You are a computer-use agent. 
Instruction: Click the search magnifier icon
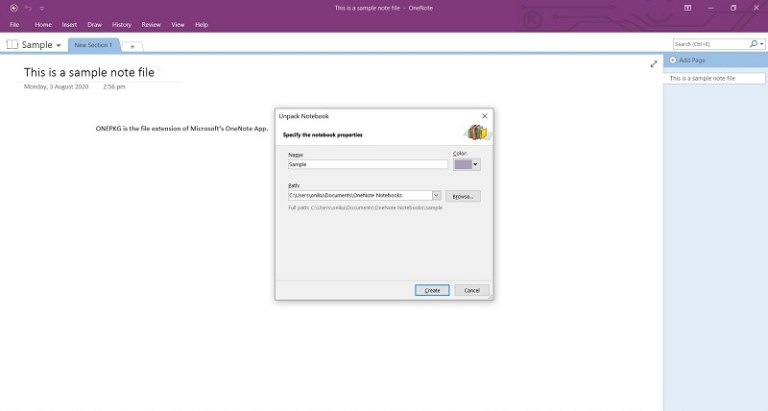[x=753, y=44]
